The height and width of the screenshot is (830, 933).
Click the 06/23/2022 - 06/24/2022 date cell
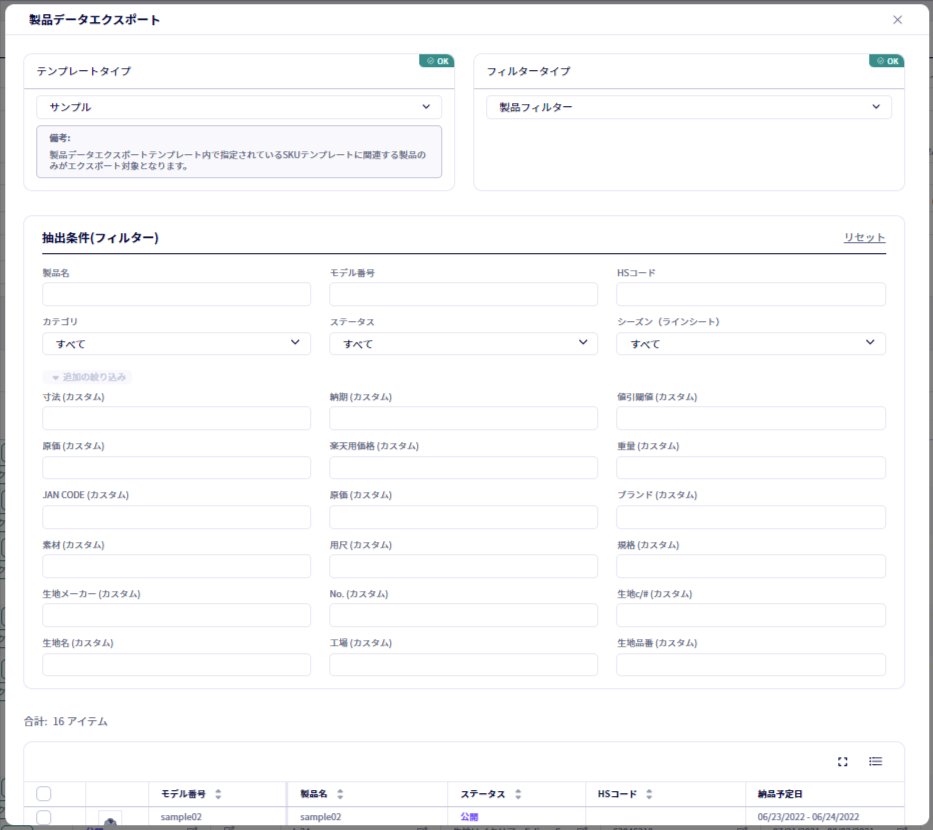pyautogui.click(x=808, y=817)
